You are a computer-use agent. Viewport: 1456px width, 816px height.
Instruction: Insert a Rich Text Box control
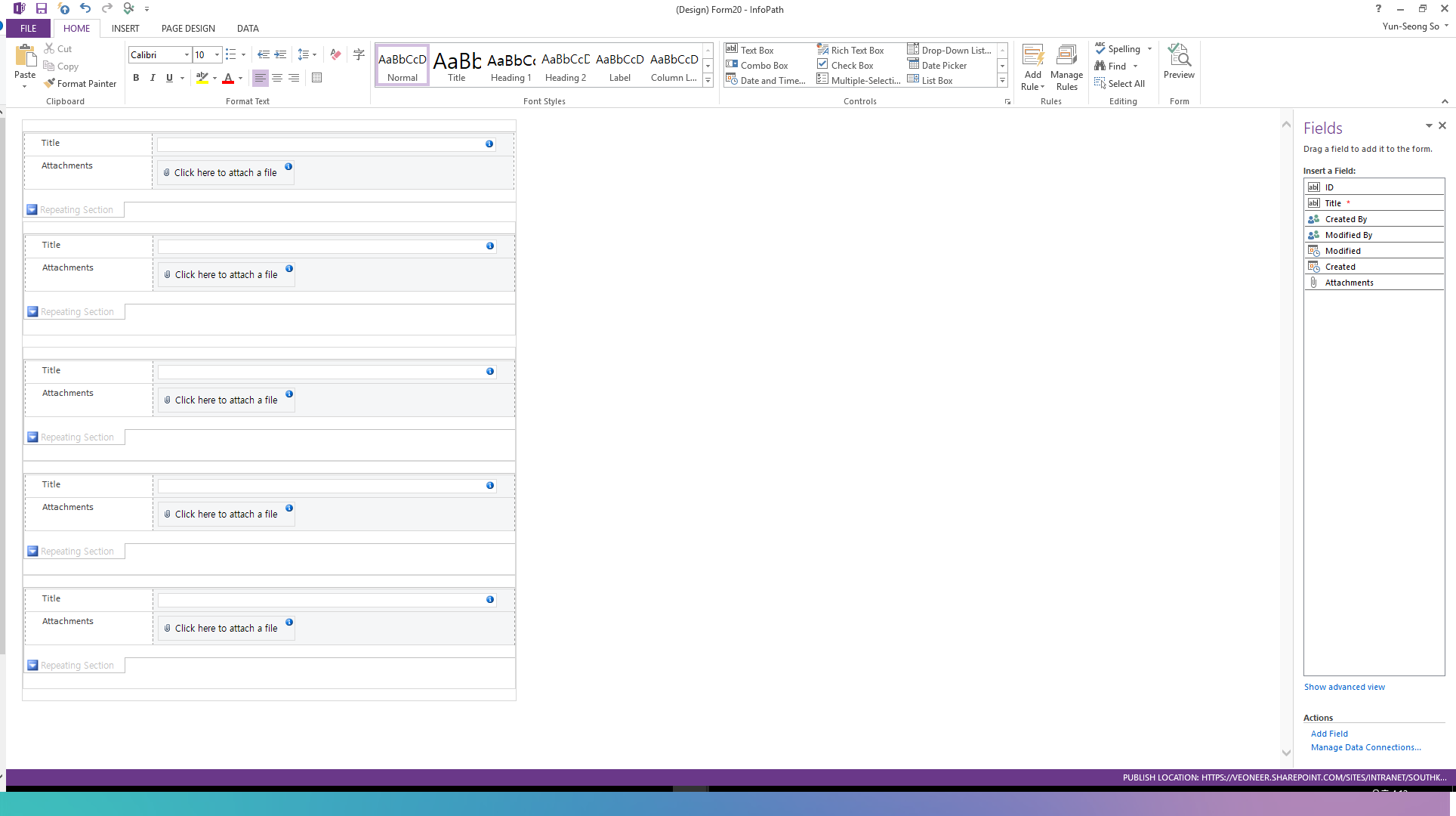850,50
